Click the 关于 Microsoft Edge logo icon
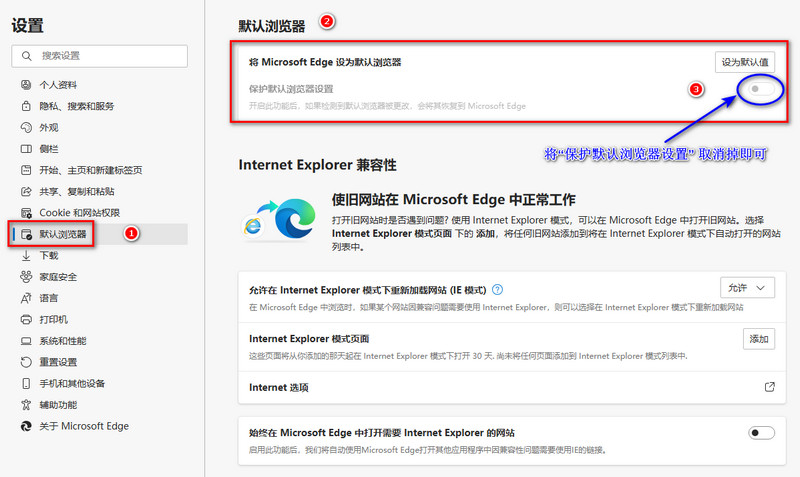Image resolution: width=800 pixels, height=477 pixels. (26, 426)
